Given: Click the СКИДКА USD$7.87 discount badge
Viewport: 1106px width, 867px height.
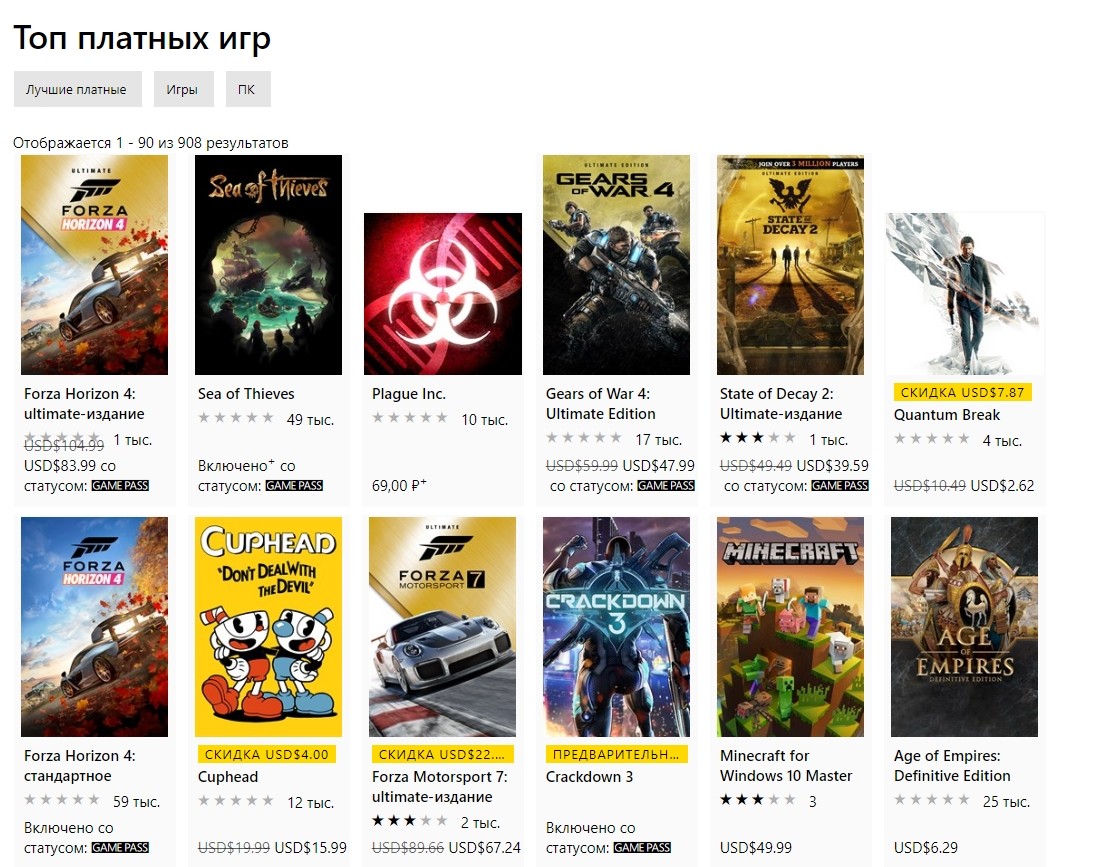Looking at the screenshot, I should [962, 392].
